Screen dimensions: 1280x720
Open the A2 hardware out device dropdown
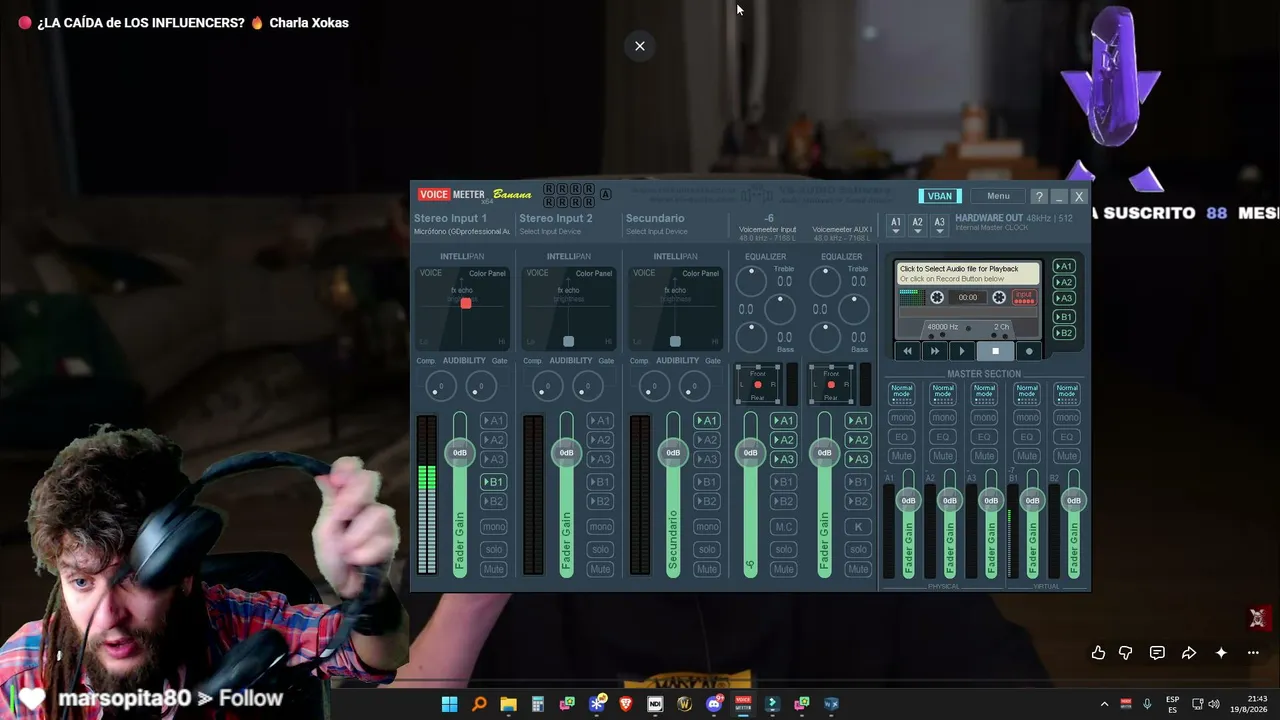(918, 225)
